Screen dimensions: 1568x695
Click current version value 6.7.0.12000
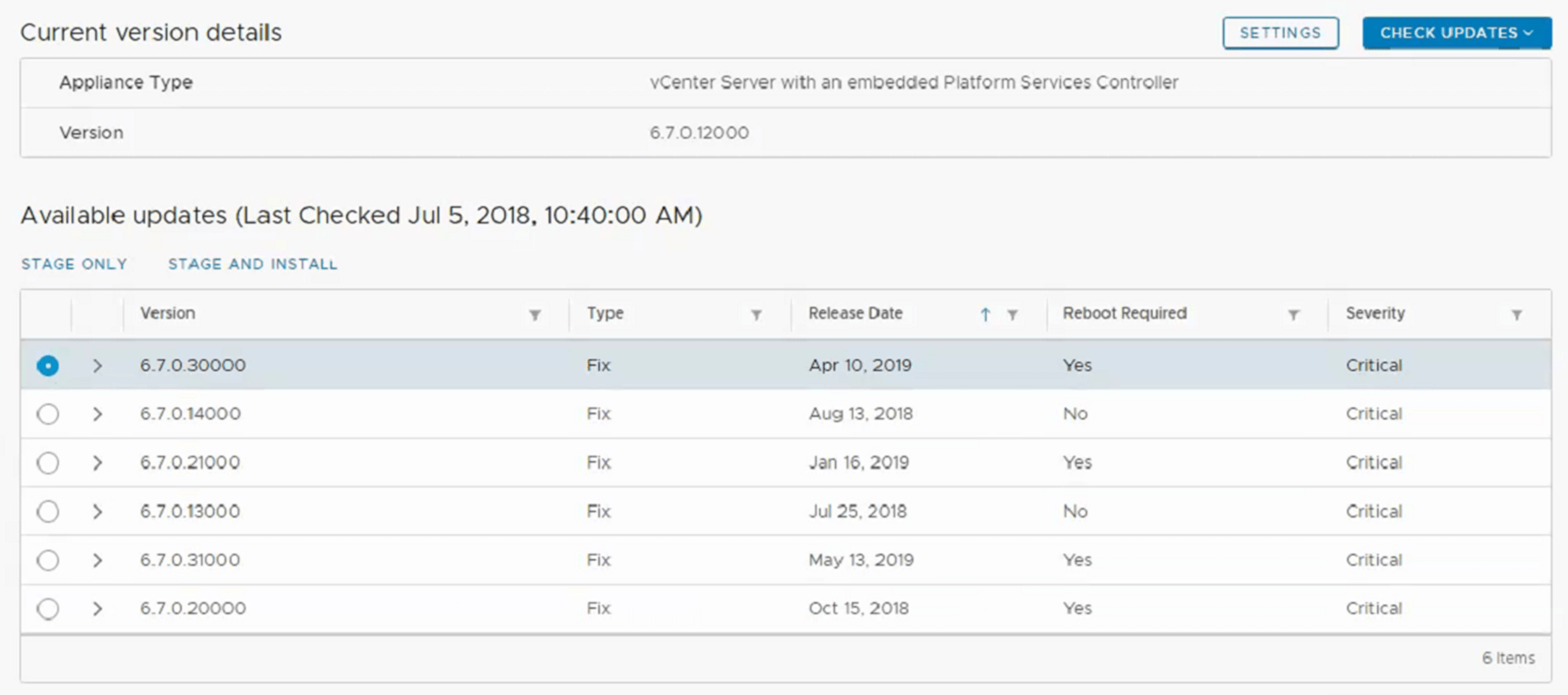(699, 132)
